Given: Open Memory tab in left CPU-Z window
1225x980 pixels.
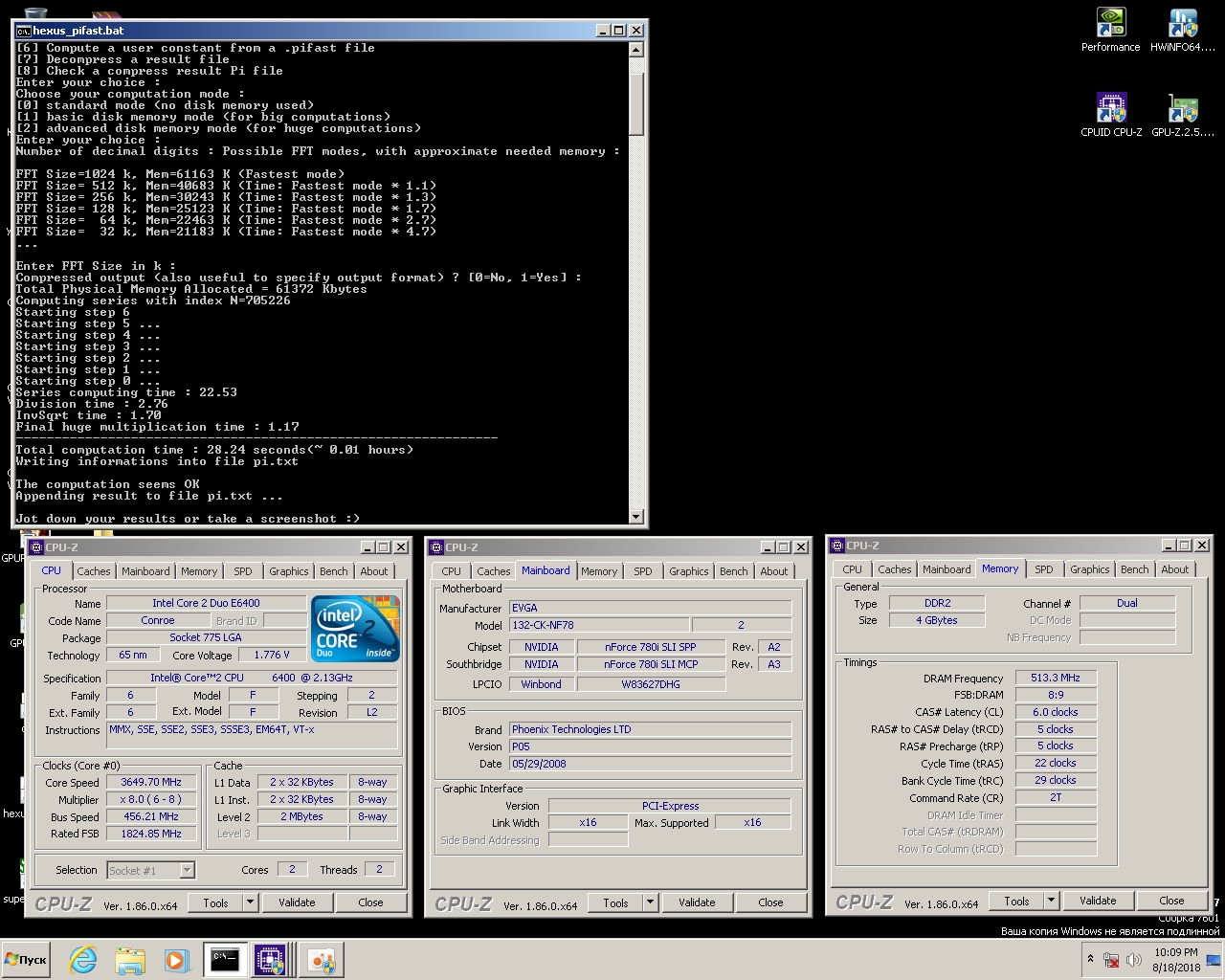Looking at the screenshot, I should pyautogui.click(x=199, y=571).
